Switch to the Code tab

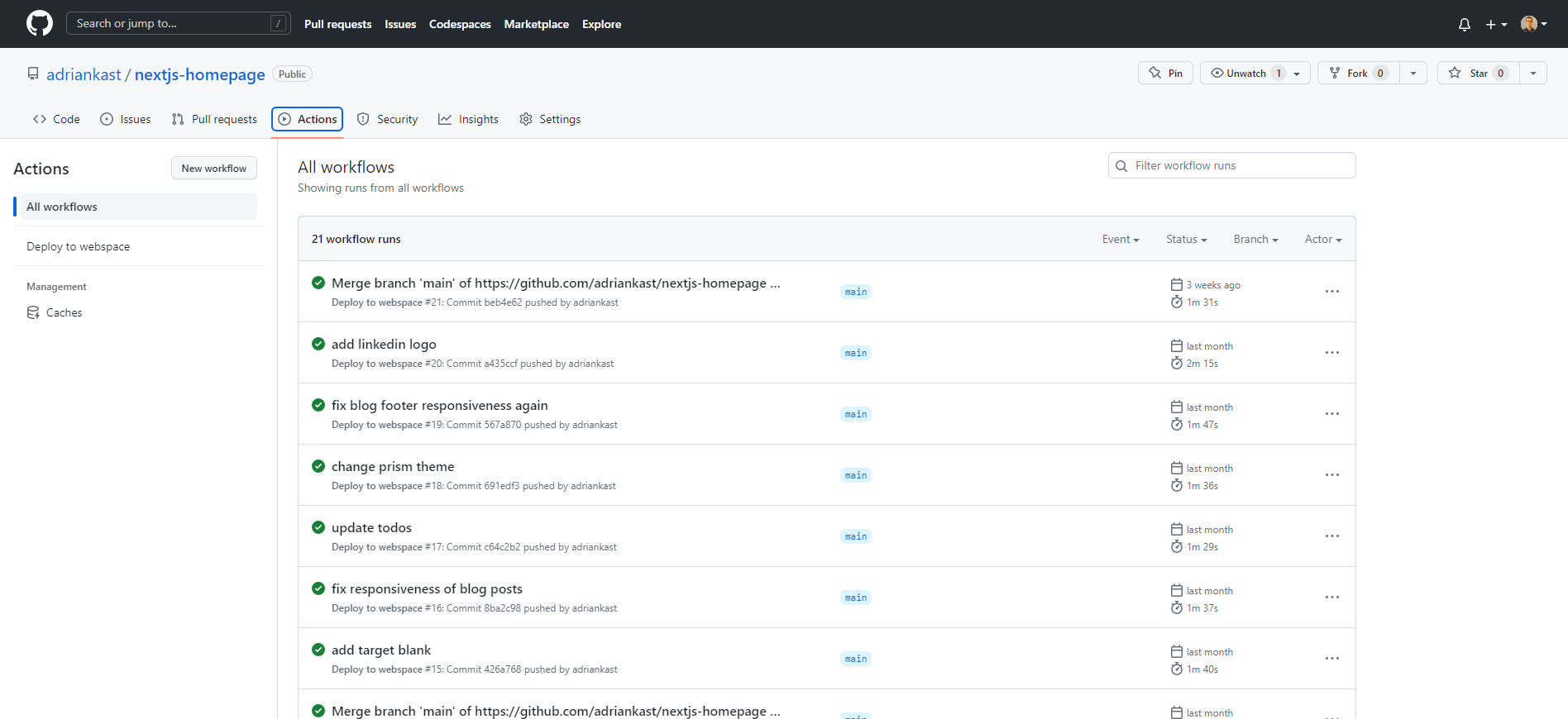pos(56,119)
